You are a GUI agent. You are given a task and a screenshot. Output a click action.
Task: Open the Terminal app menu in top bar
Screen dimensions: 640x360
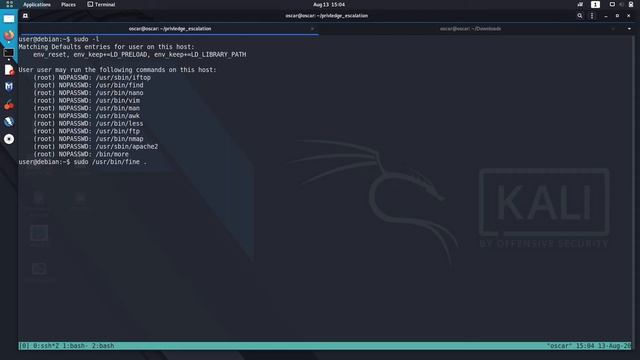[101, 4]
